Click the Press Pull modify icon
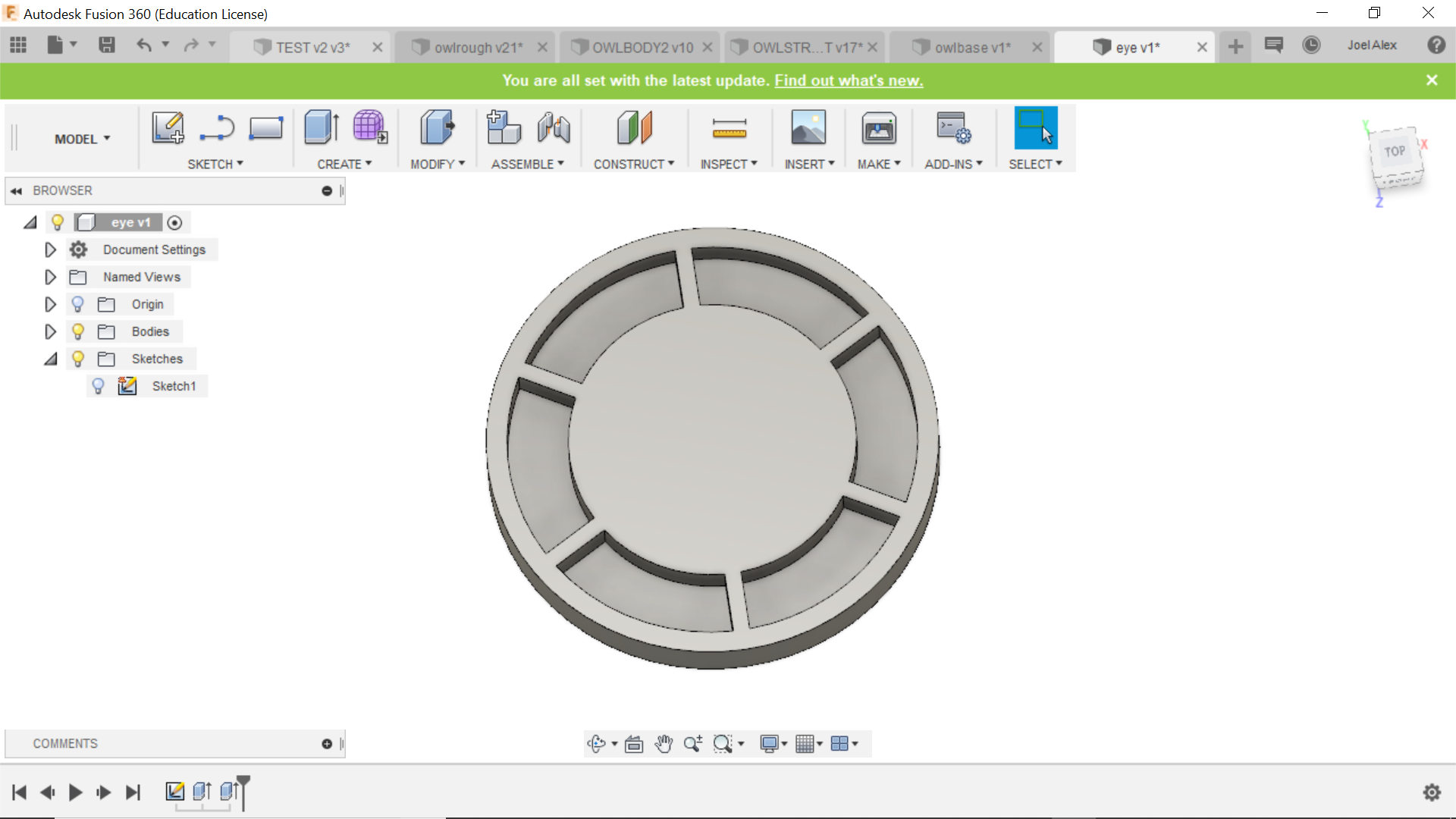Viewport: 1456px width, 819px height. pos(437,127)
